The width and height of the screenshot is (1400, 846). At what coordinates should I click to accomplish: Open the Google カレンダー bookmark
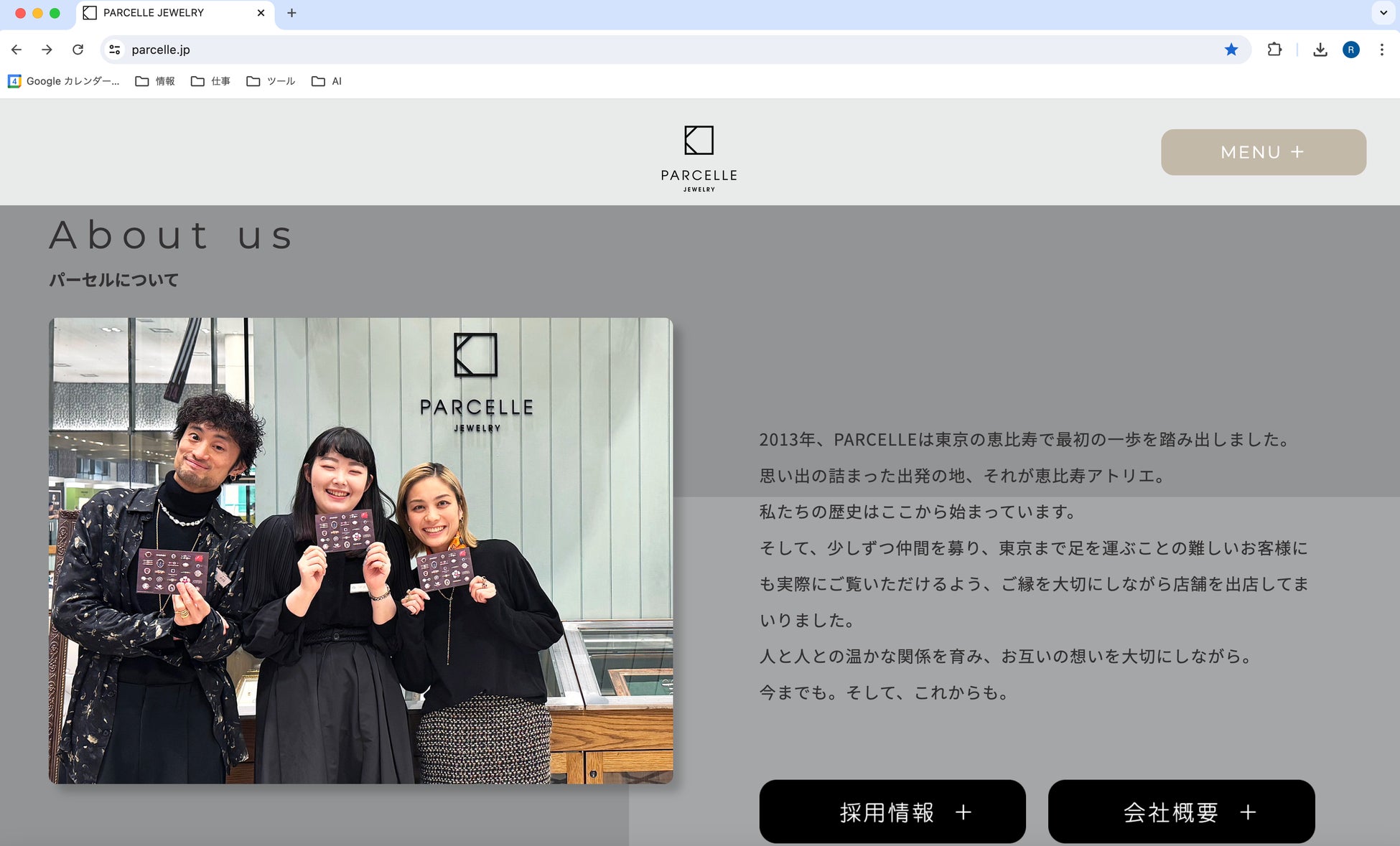tap(64, 81)
